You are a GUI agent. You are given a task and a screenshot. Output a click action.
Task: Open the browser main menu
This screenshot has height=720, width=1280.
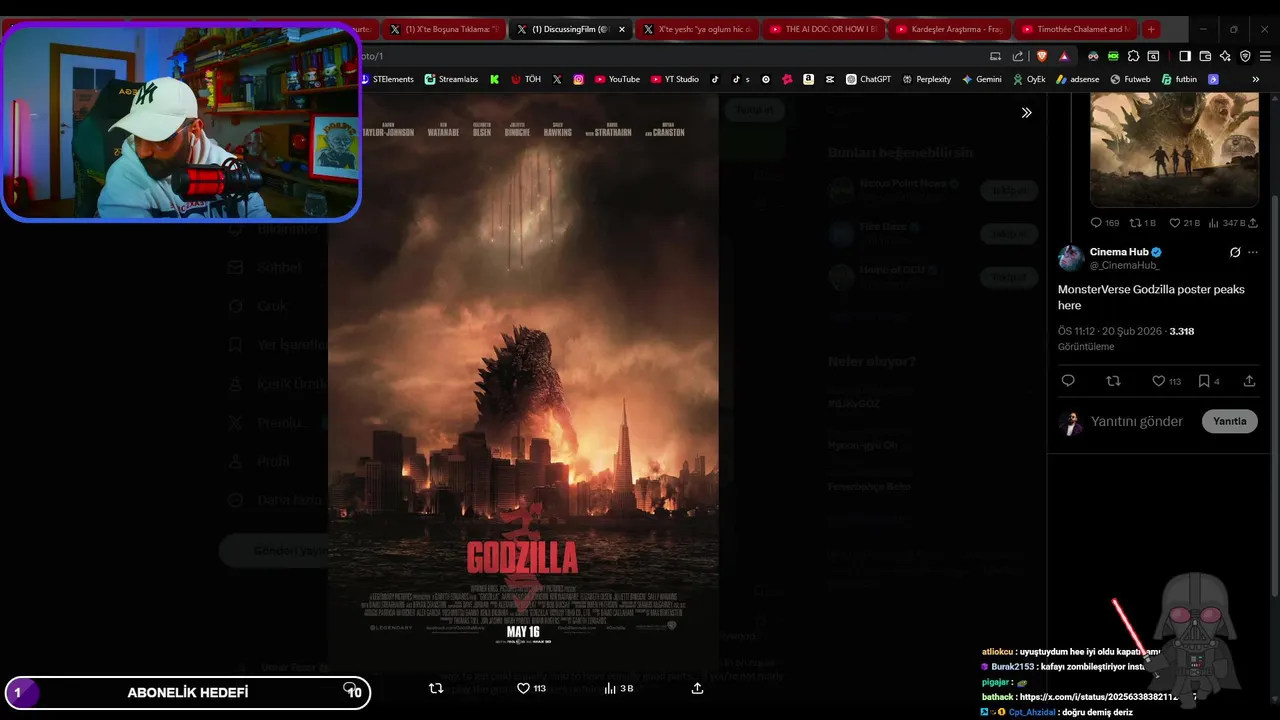(x=1265, y=56)
